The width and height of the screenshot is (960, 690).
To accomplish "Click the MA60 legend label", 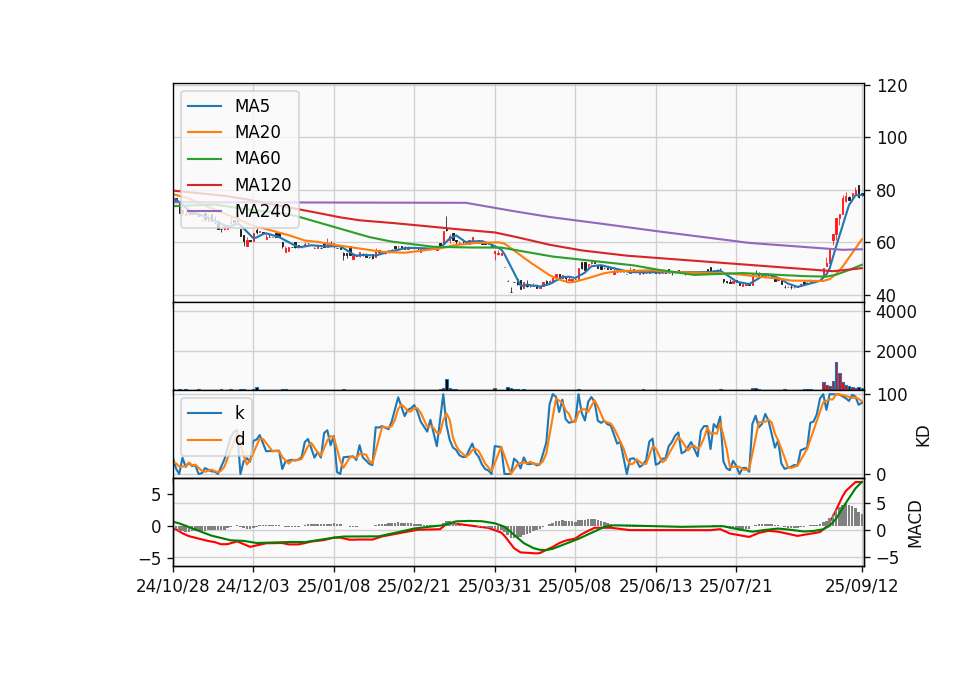I will (257, 159).
